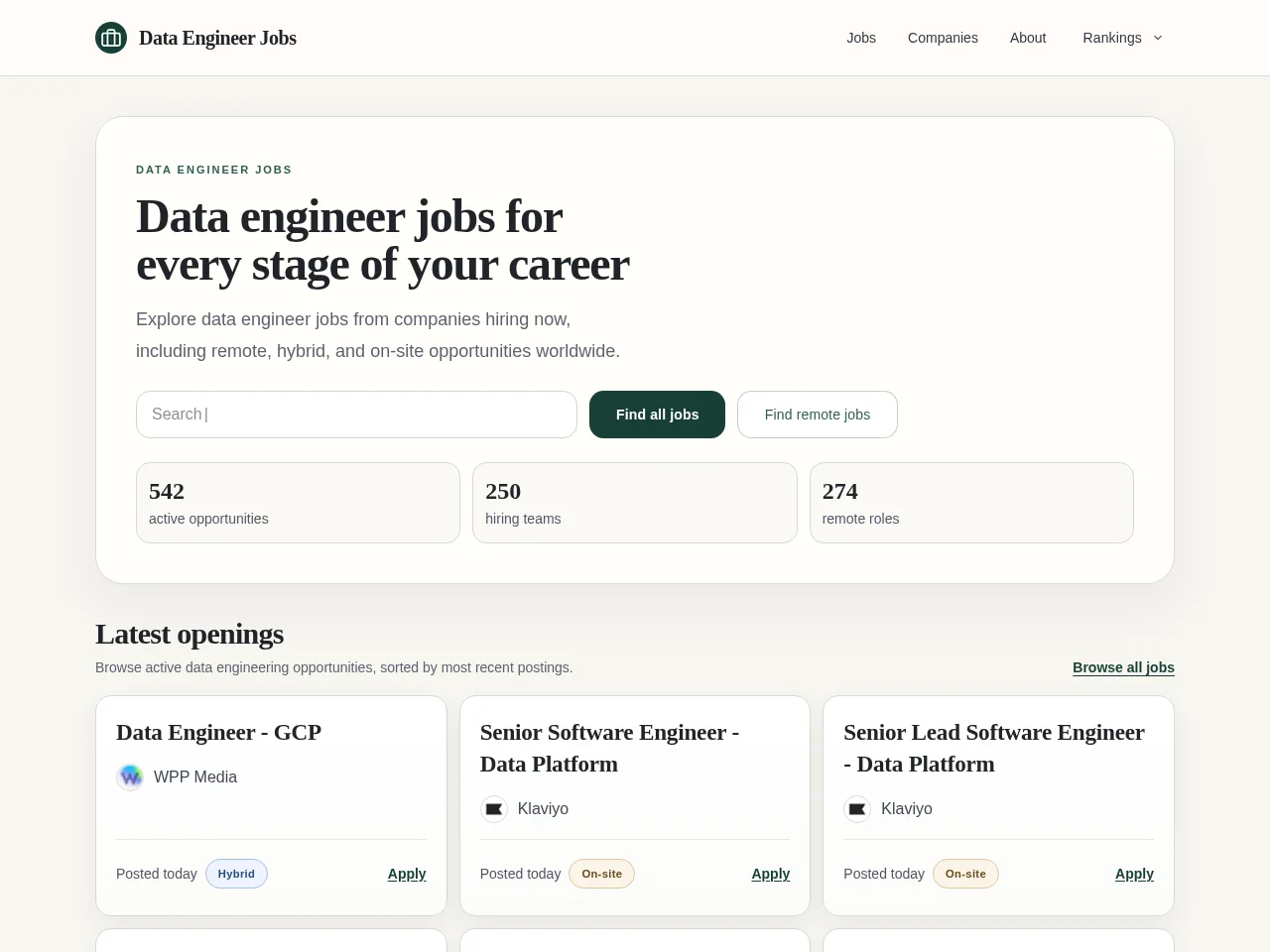
Task: Click the briefcase logo icon
Action: coord(111,38)
